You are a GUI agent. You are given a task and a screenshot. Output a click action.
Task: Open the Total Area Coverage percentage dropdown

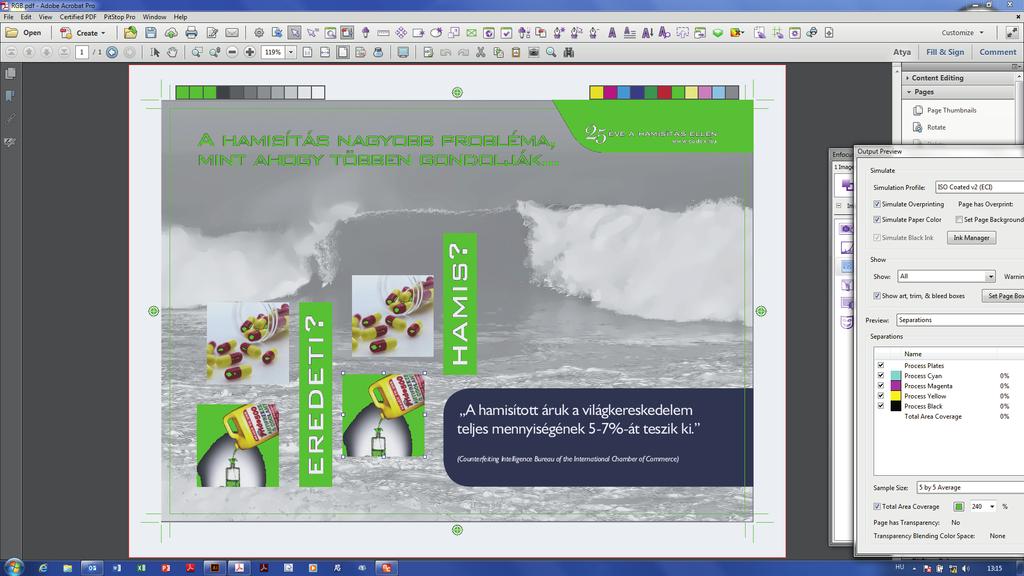992,507
